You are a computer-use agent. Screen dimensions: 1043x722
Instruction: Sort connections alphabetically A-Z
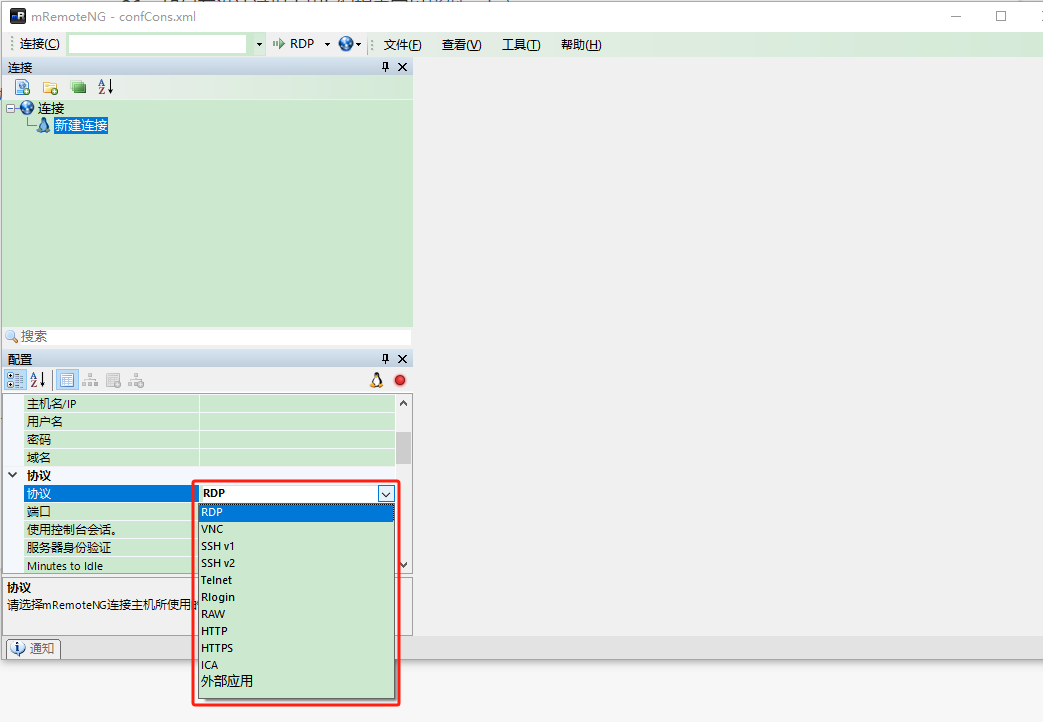coord(106,87)
